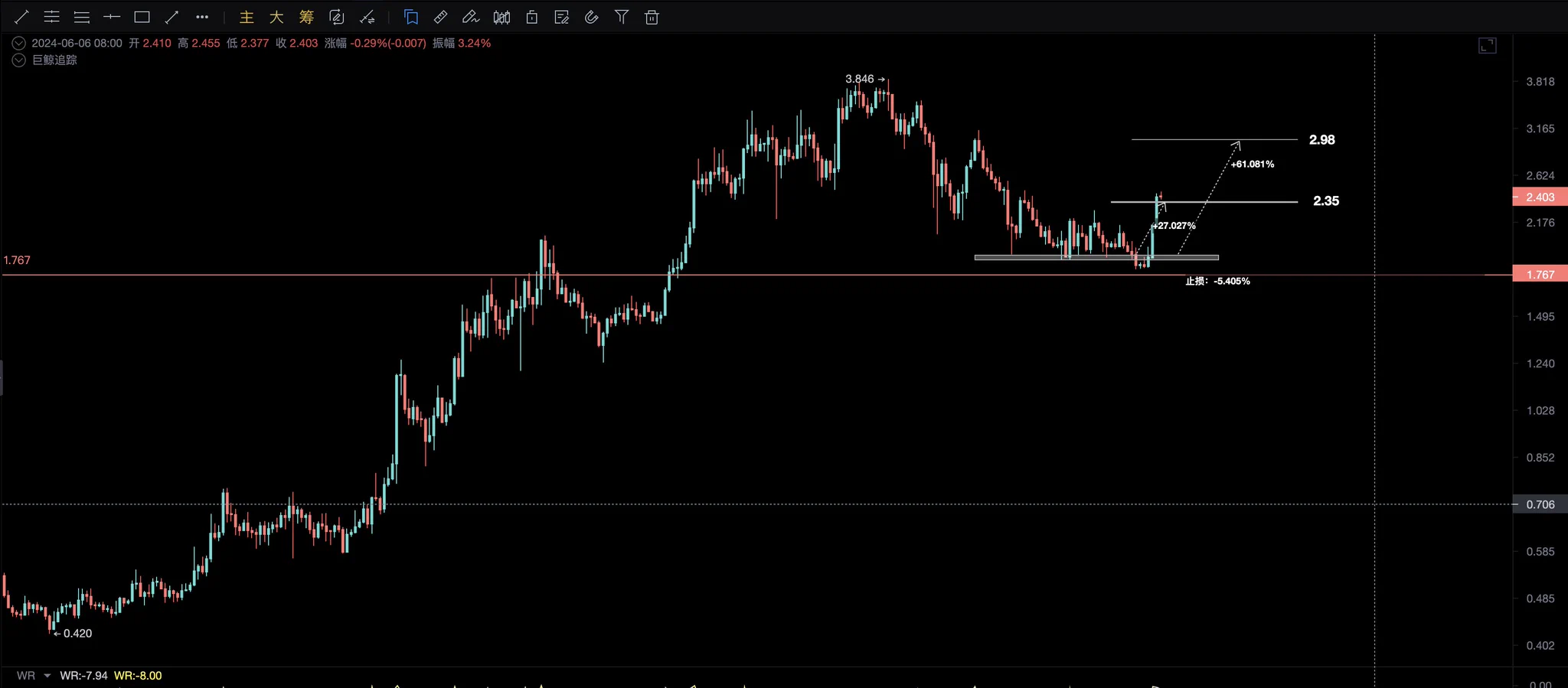Select the parallel lines drawing tool
Viewport: 1568px width, 688px height.
[82, 17]
